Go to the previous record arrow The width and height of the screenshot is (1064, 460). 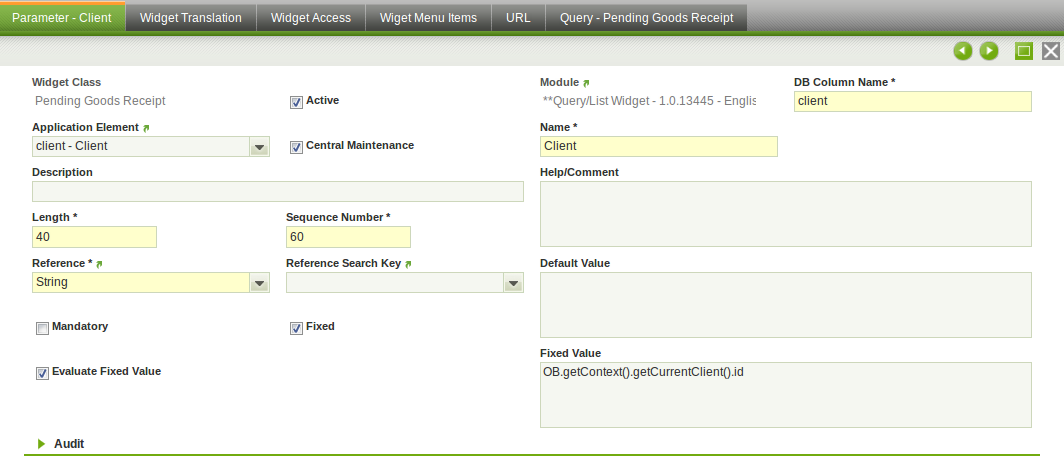click(963, 51)
